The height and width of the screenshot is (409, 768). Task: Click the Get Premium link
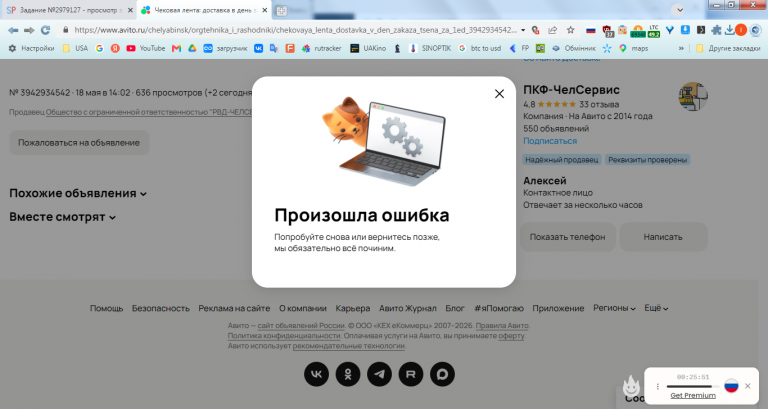[x=693, y=395]
